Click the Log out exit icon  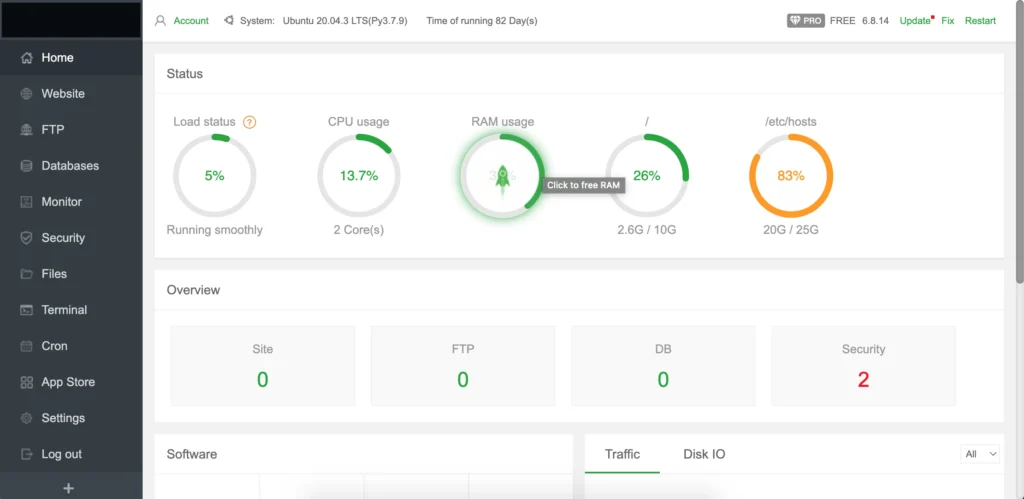[x=26, y=454]
